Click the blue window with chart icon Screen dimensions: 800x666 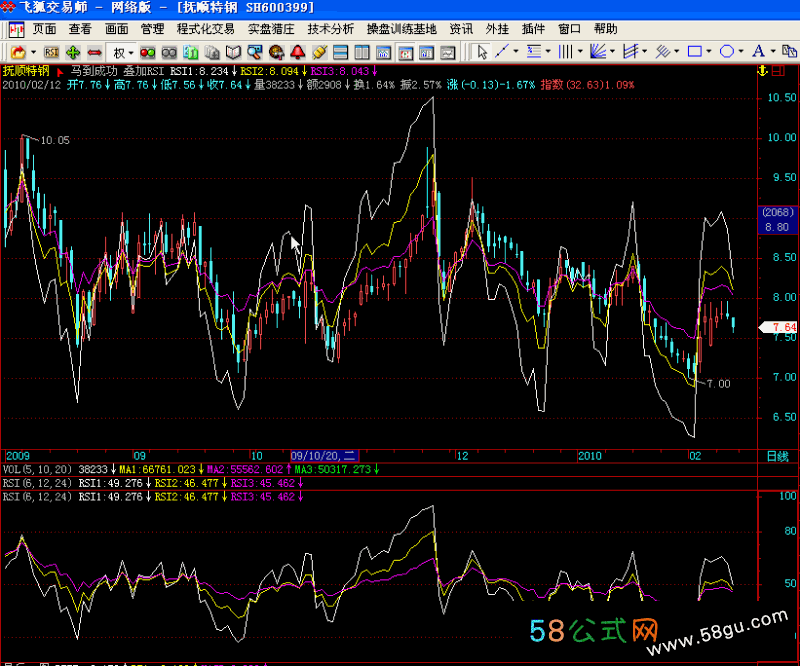383,52
